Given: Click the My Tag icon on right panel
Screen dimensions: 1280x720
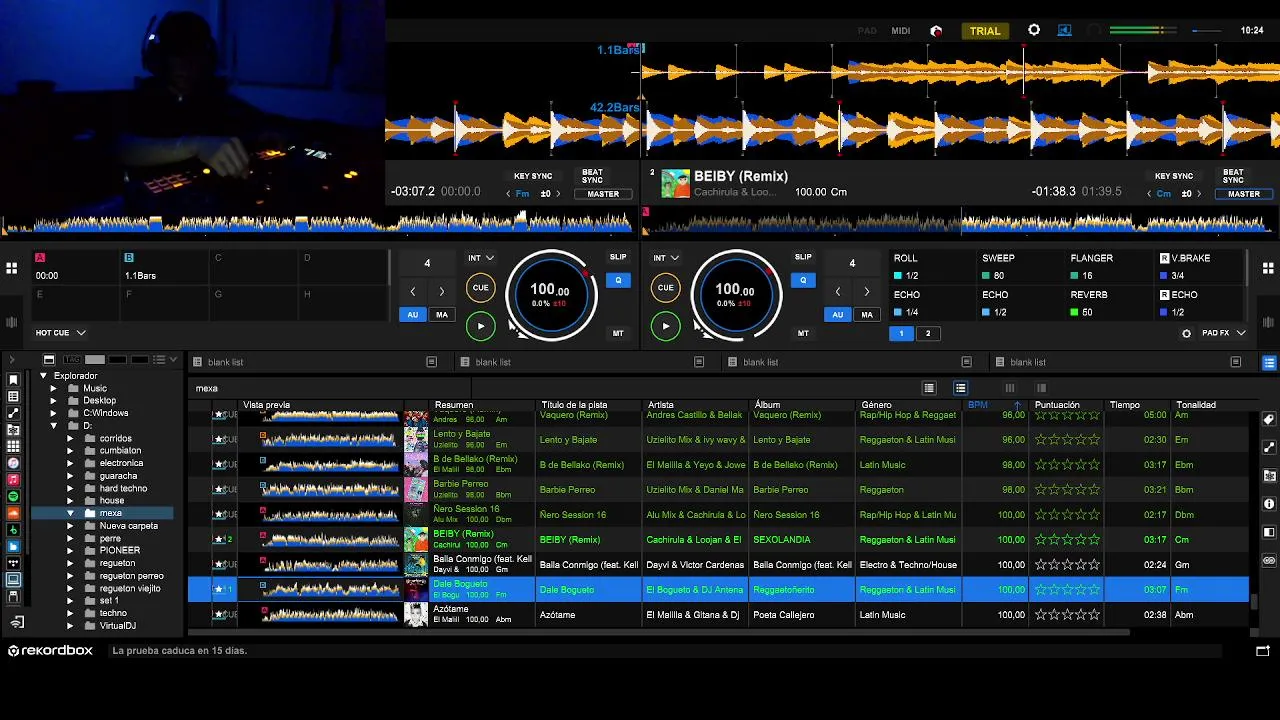Looking at the screenshot, I should click(x=1269, y=420).
